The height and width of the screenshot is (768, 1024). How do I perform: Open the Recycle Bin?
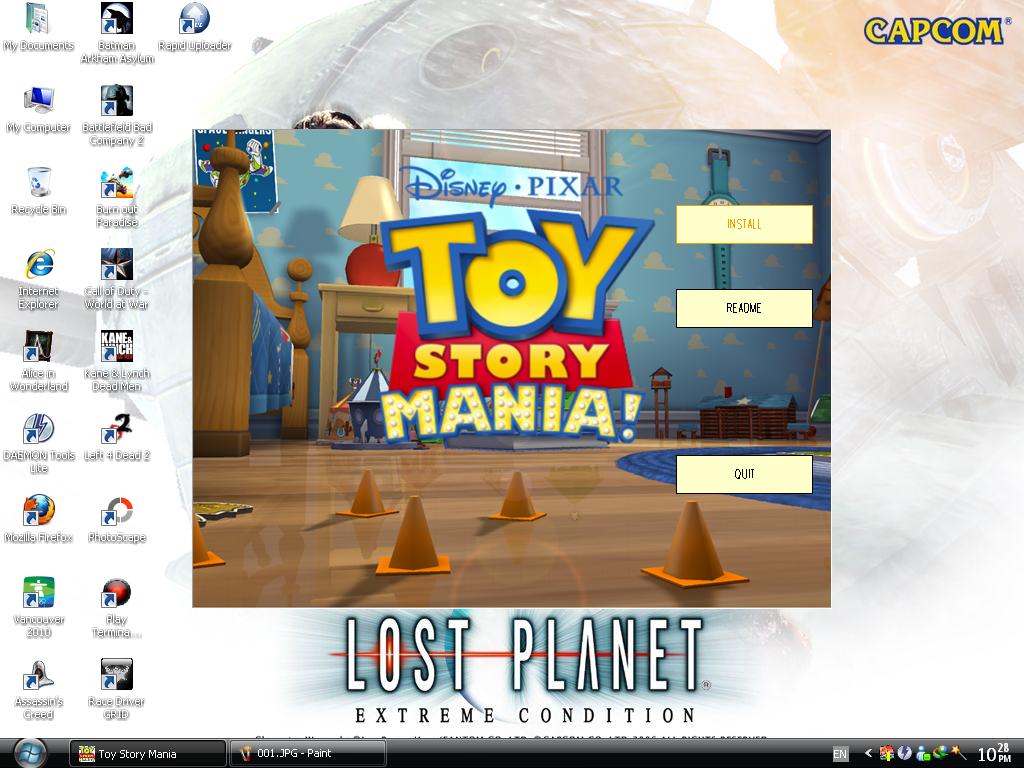click(39, 191)
